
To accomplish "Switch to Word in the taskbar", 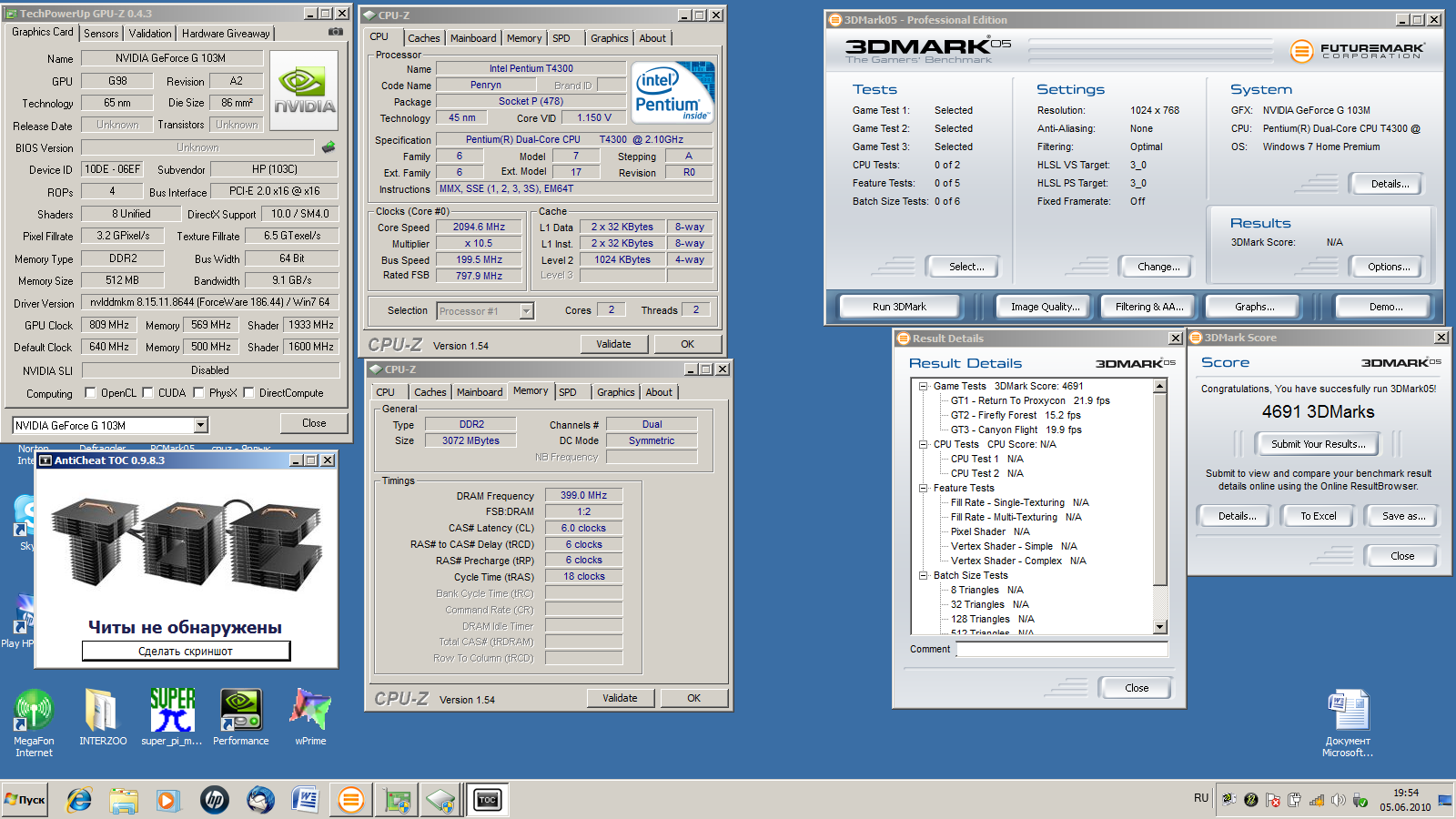I will 306,800.
